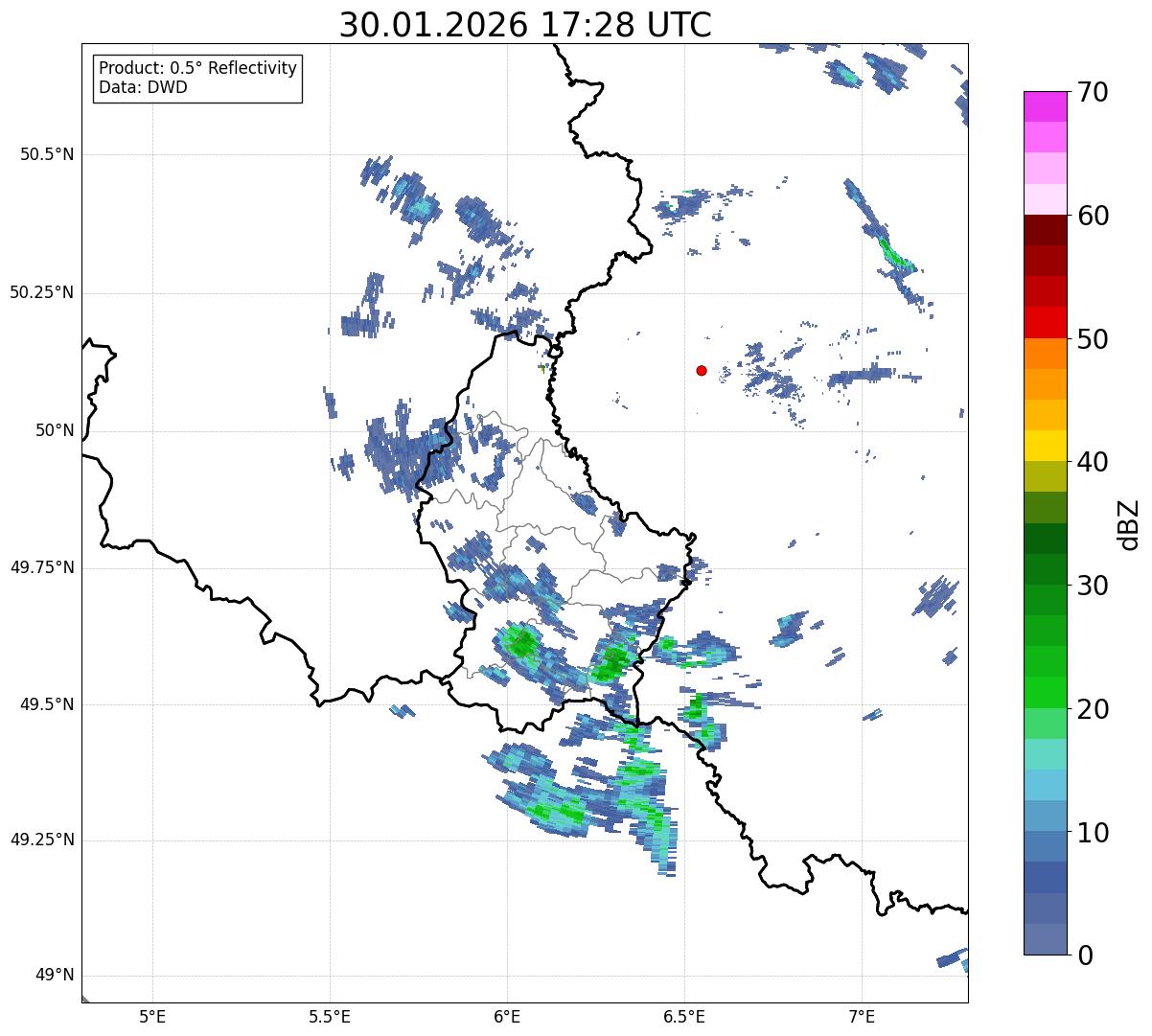
Task: Click the colorbar tick label "60"
Action: point(1093,217)
